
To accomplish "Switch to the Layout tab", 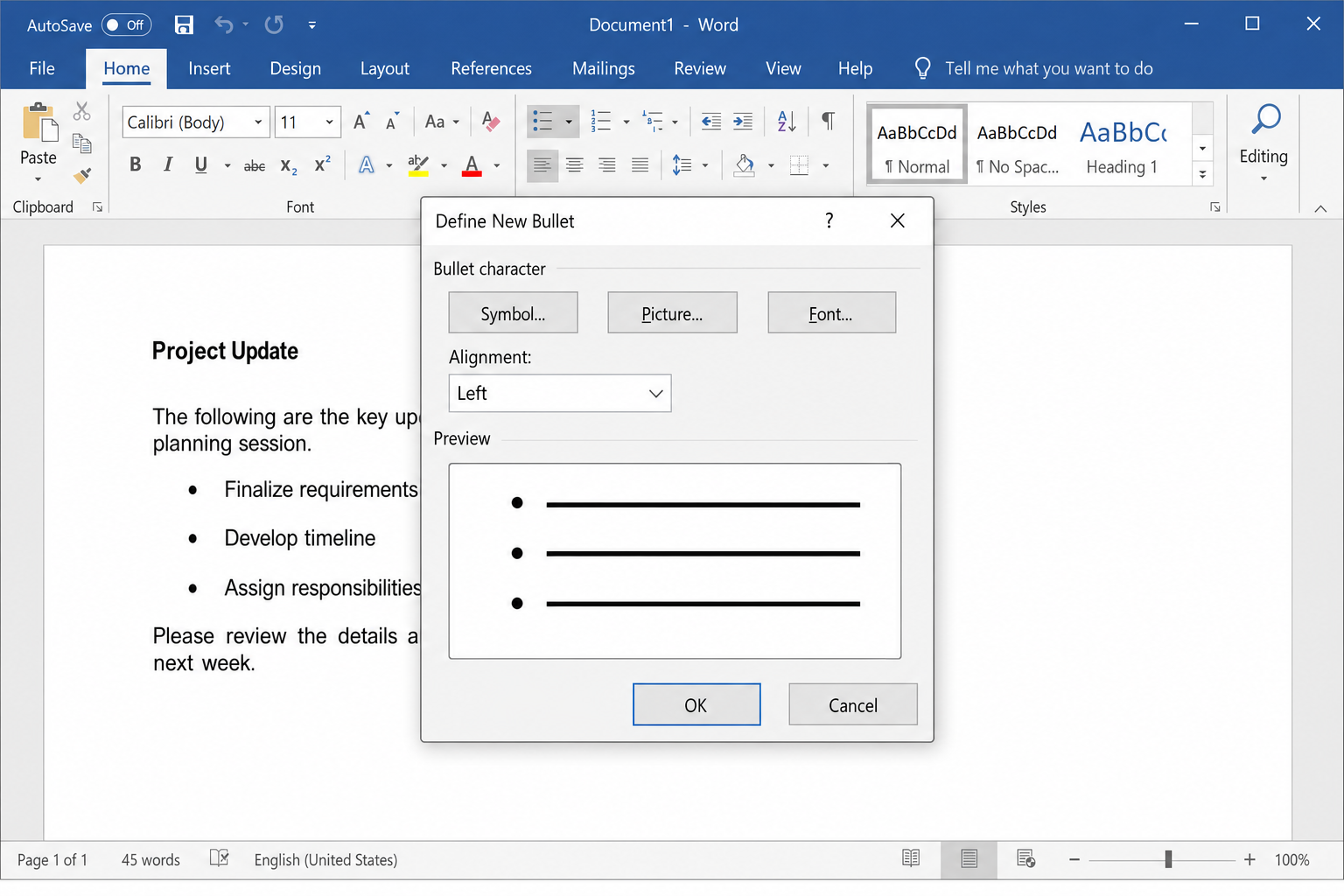I will click(x=385, y=68).
